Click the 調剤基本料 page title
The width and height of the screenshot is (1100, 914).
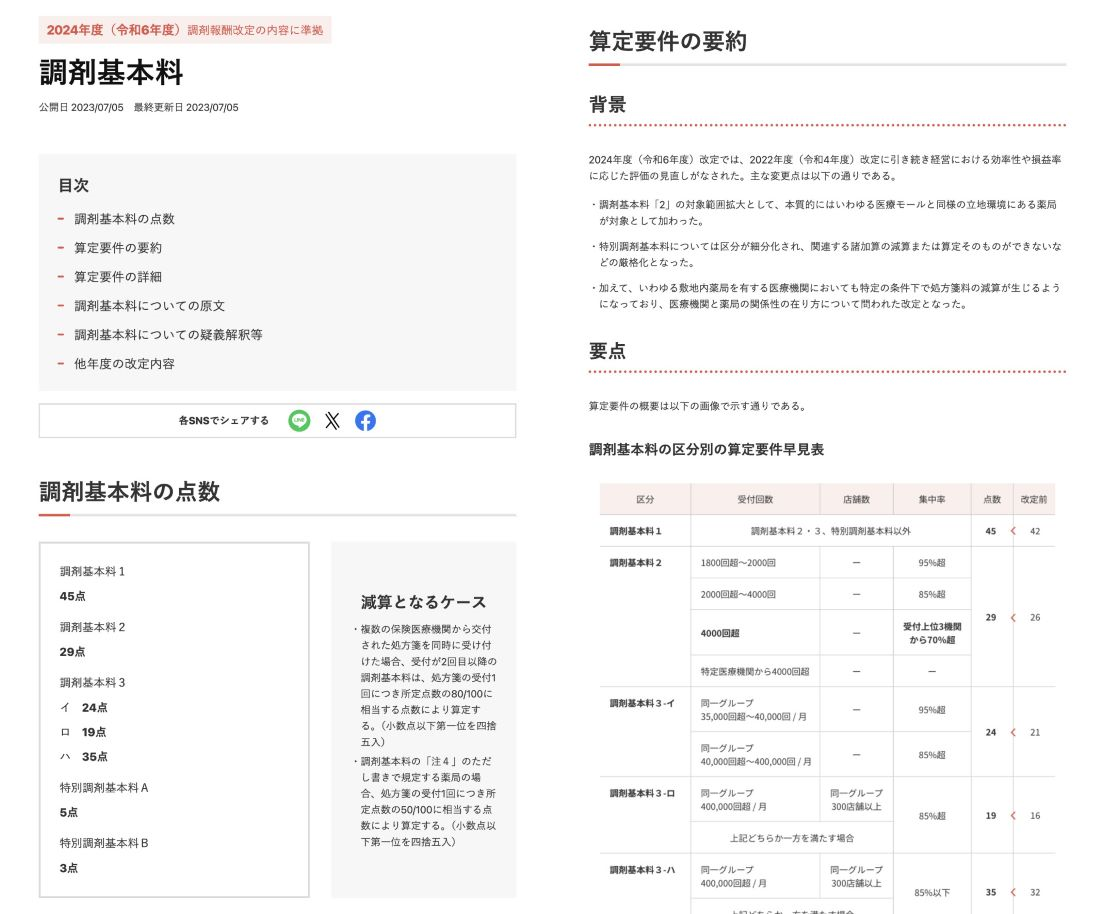click(112, 72)
